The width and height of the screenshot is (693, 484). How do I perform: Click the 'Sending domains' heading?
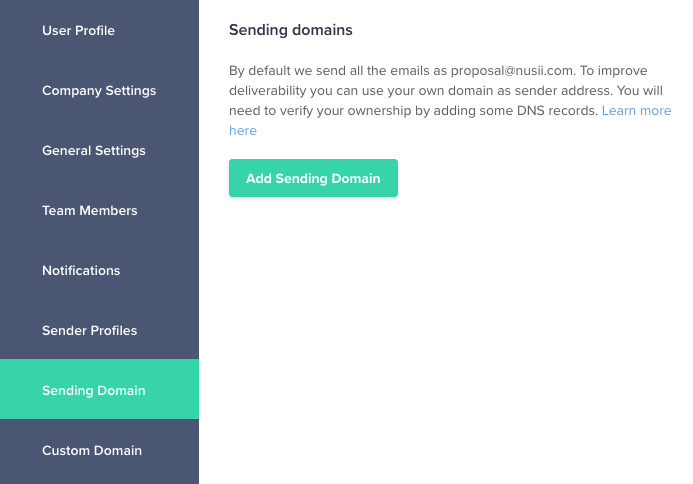tap(291, 30)
